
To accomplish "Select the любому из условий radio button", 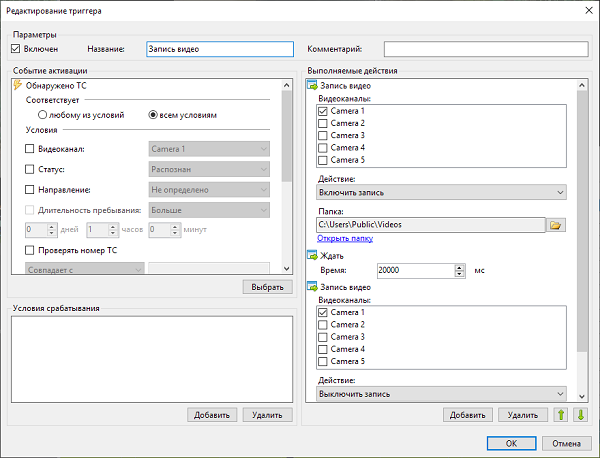I will (x=42, y=115).
